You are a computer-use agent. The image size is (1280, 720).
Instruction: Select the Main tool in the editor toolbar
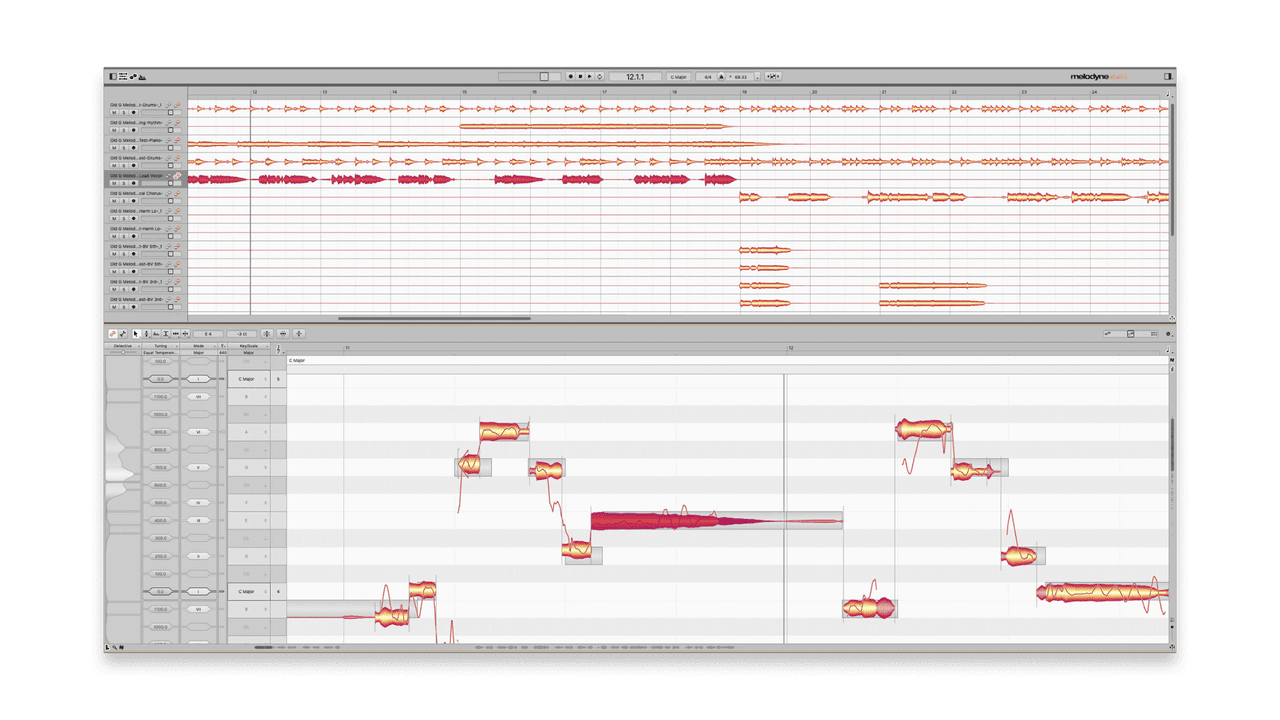click(x=136, y=334)
